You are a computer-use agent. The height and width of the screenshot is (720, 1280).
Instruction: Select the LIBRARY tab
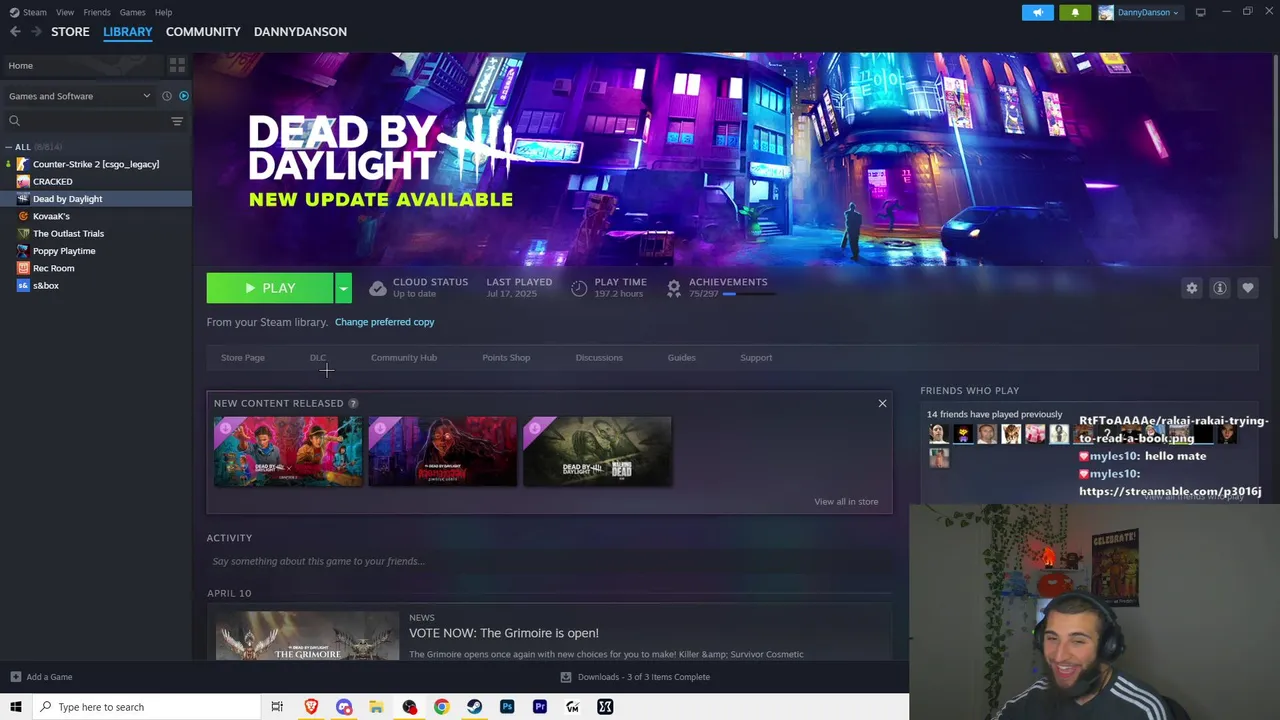tap(128, 32)
